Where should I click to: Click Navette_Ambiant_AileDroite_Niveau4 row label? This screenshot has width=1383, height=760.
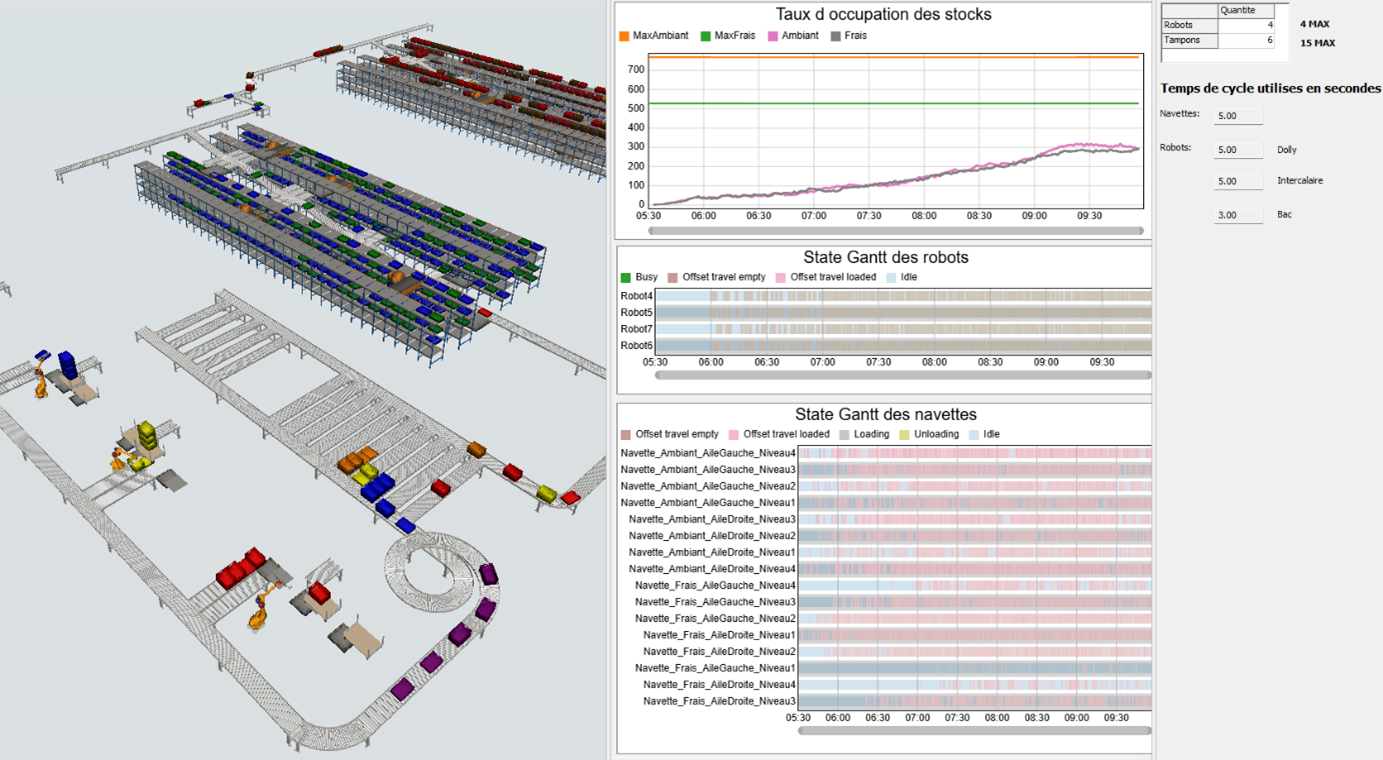[712, 569]
